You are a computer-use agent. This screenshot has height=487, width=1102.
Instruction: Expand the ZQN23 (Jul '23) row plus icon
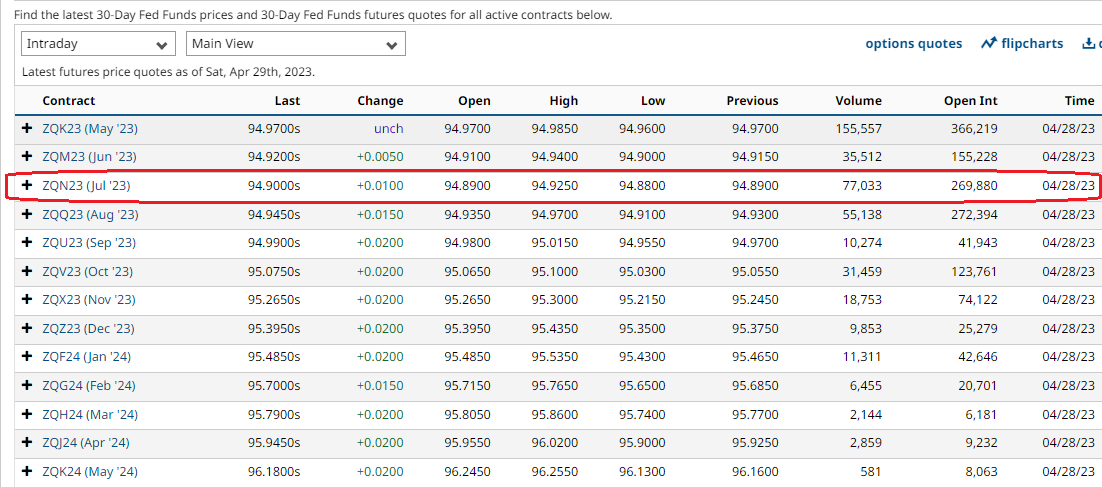27,186
